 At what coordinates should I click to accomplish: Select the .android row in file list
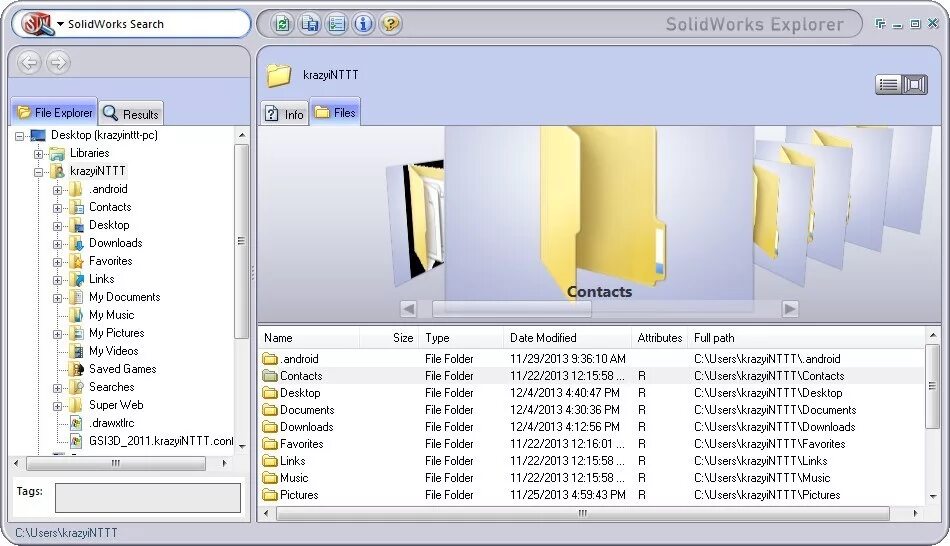[x=593, y=359]
